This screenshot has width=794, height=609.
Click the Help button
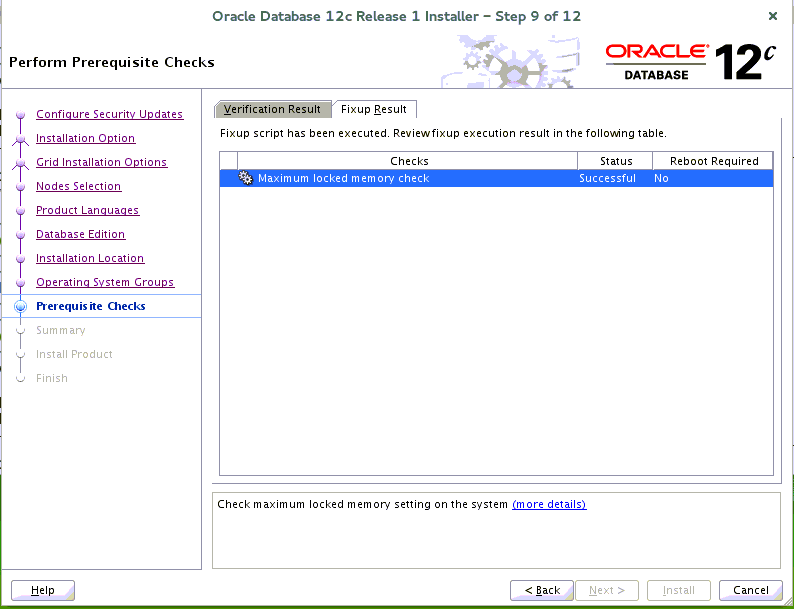click(x=43, y=590)
